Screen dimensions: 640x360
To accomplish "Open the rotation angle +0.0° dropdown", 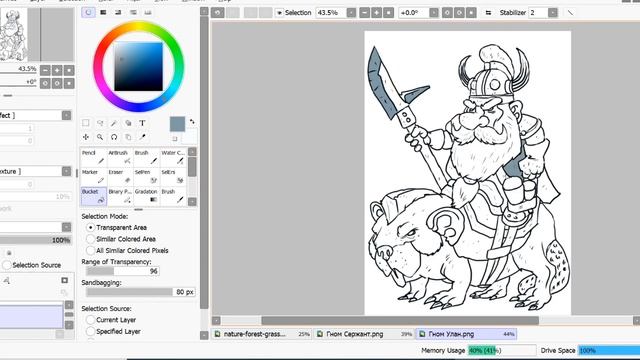I will (x=434, y=13).
